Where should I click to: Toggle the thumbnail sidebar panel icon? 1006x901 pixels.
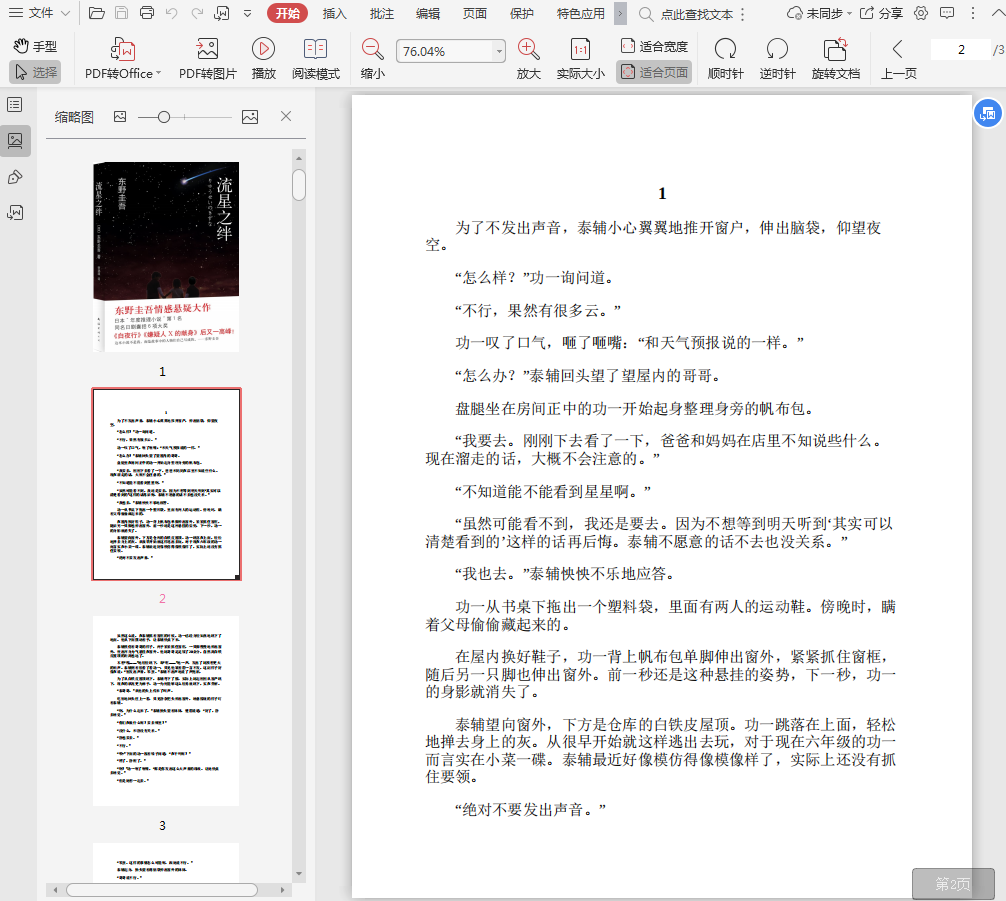15,141
